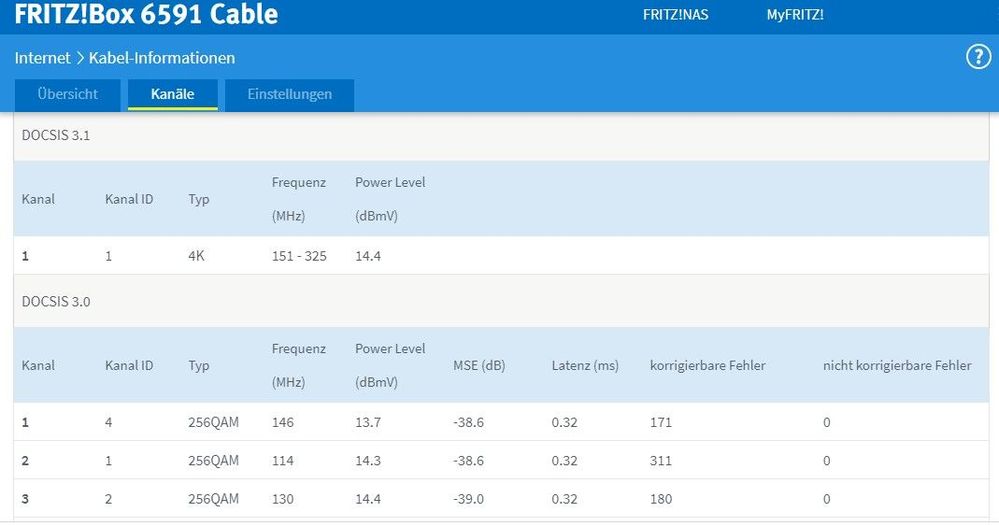
Task: Click correctable errors value 311
Action: point(661,461)
